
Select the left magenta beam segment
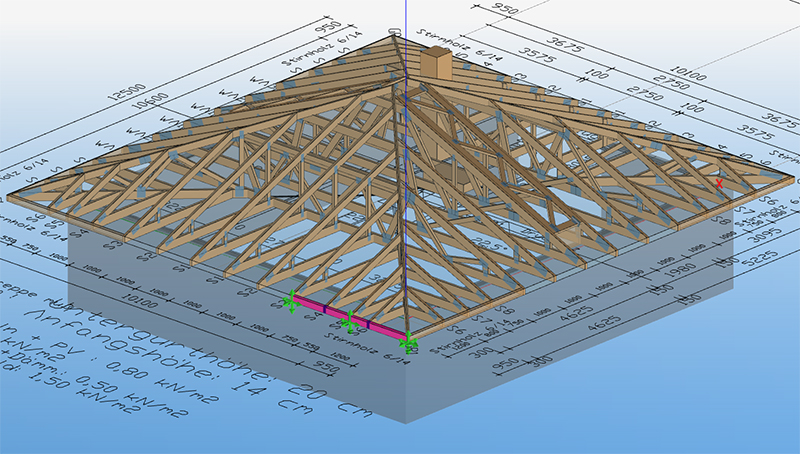(309, 305)
